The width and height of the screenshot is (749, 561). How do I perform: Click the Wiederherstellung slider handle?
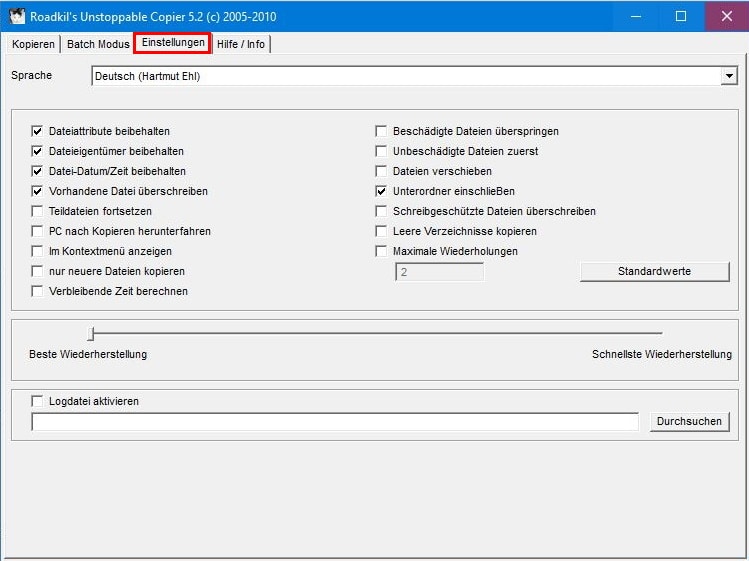point(92,334)
